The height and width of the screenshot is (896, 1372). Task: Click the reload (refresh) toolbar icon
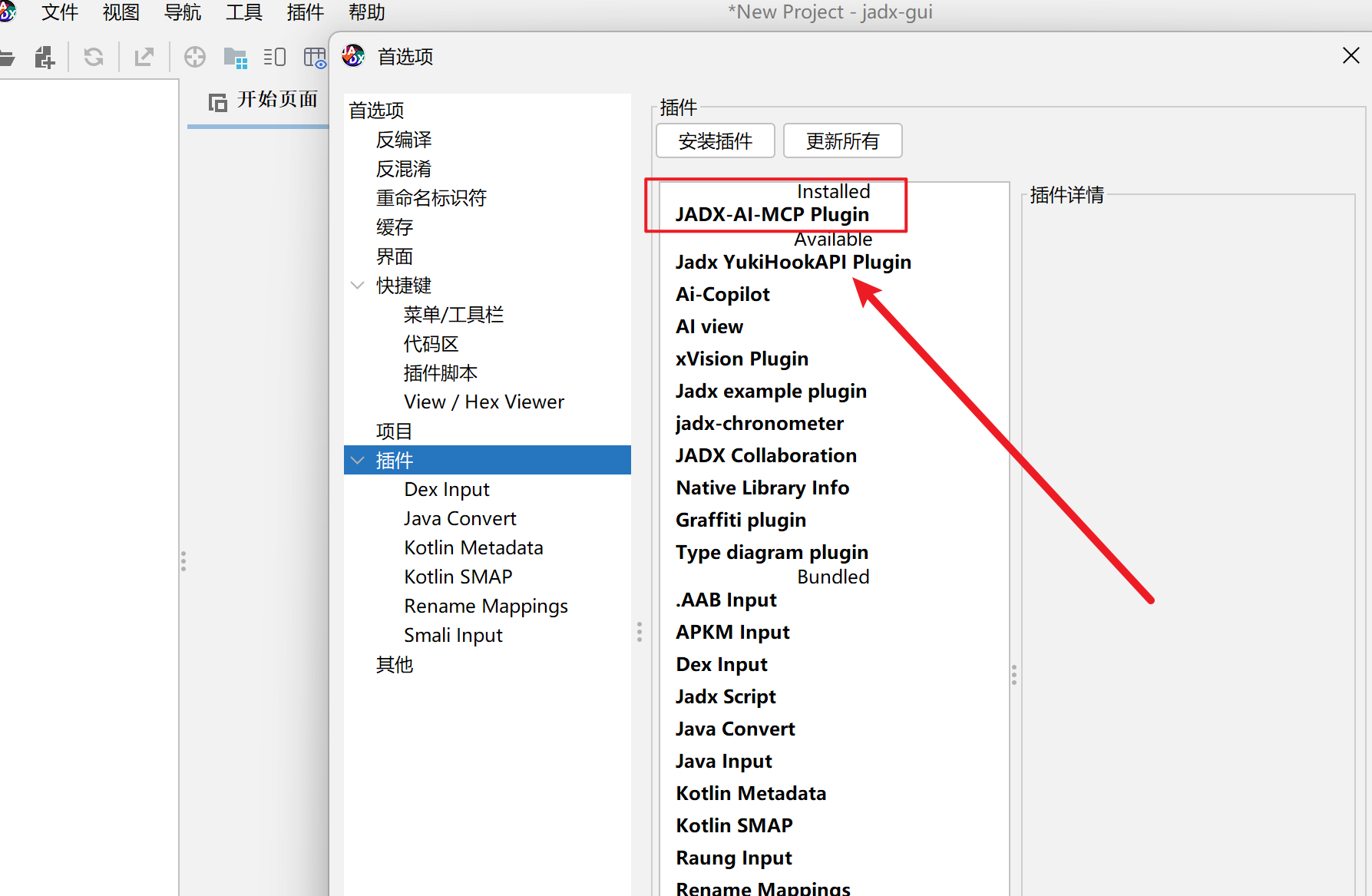pos(94,58)
